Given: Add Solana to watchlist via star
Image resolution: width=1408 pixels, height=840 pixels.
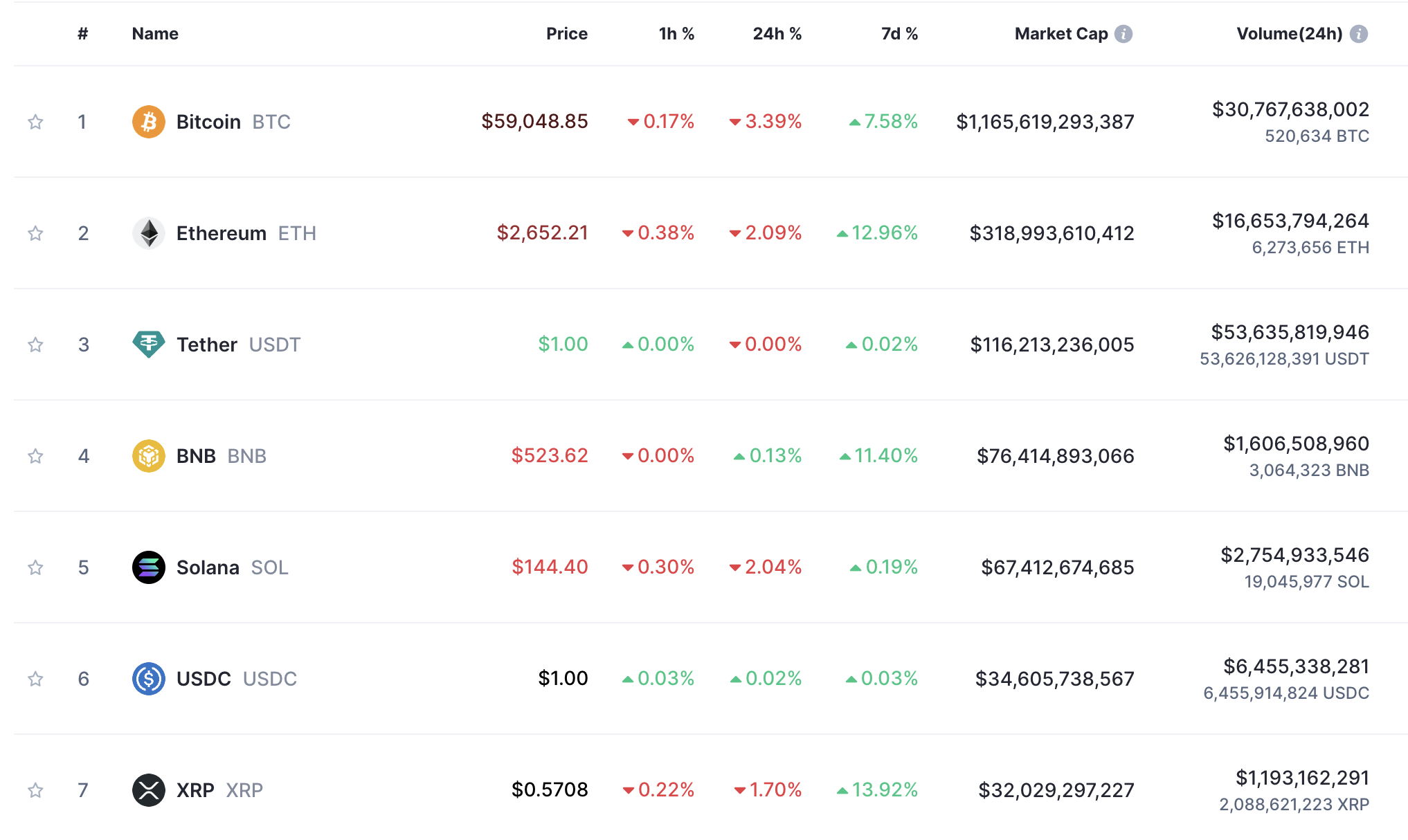Looking at the screenshot, I should tap(35, 567).
